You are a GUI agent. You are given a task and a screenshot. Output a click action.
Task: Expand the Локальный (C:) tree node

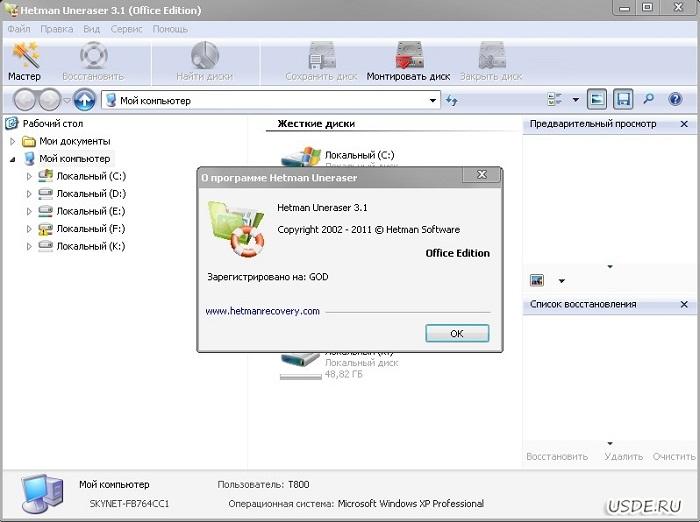tap(29, 176)
